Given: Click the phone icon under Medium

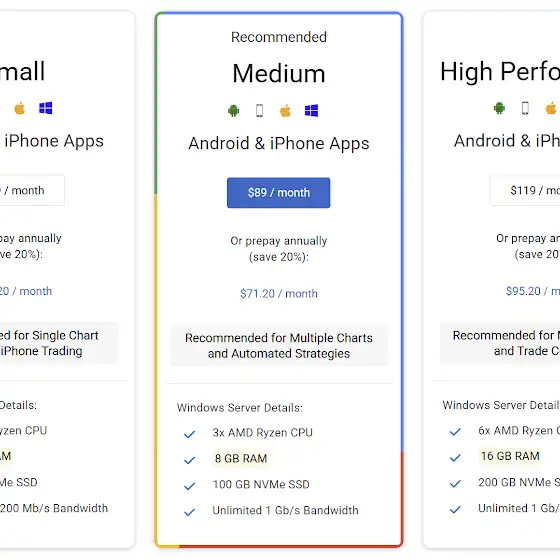Looking at the screenshot, I should click(260, 111).
